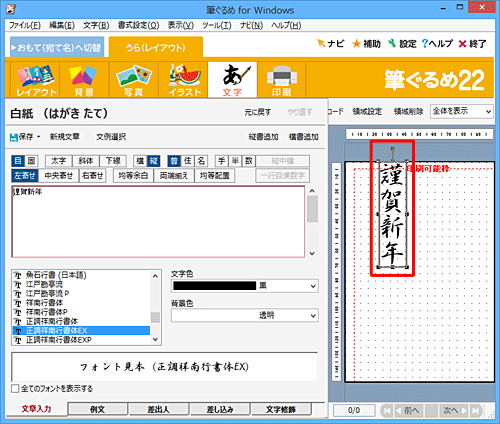Toggle 太字 bold formatting
The image size is (500, 424).
pos(59,161)
